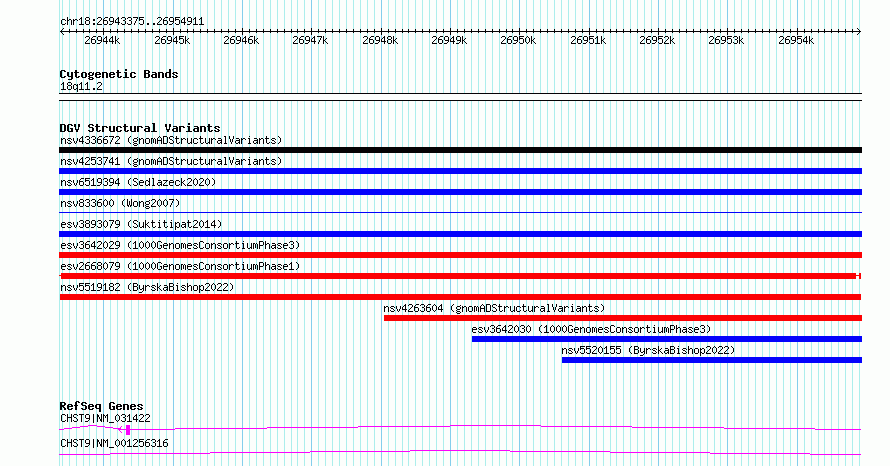890x466 pixels.
Task: Click the nsv4336672 gnomAD variant label
Action: pyautogui.click(x=171, y=140)
